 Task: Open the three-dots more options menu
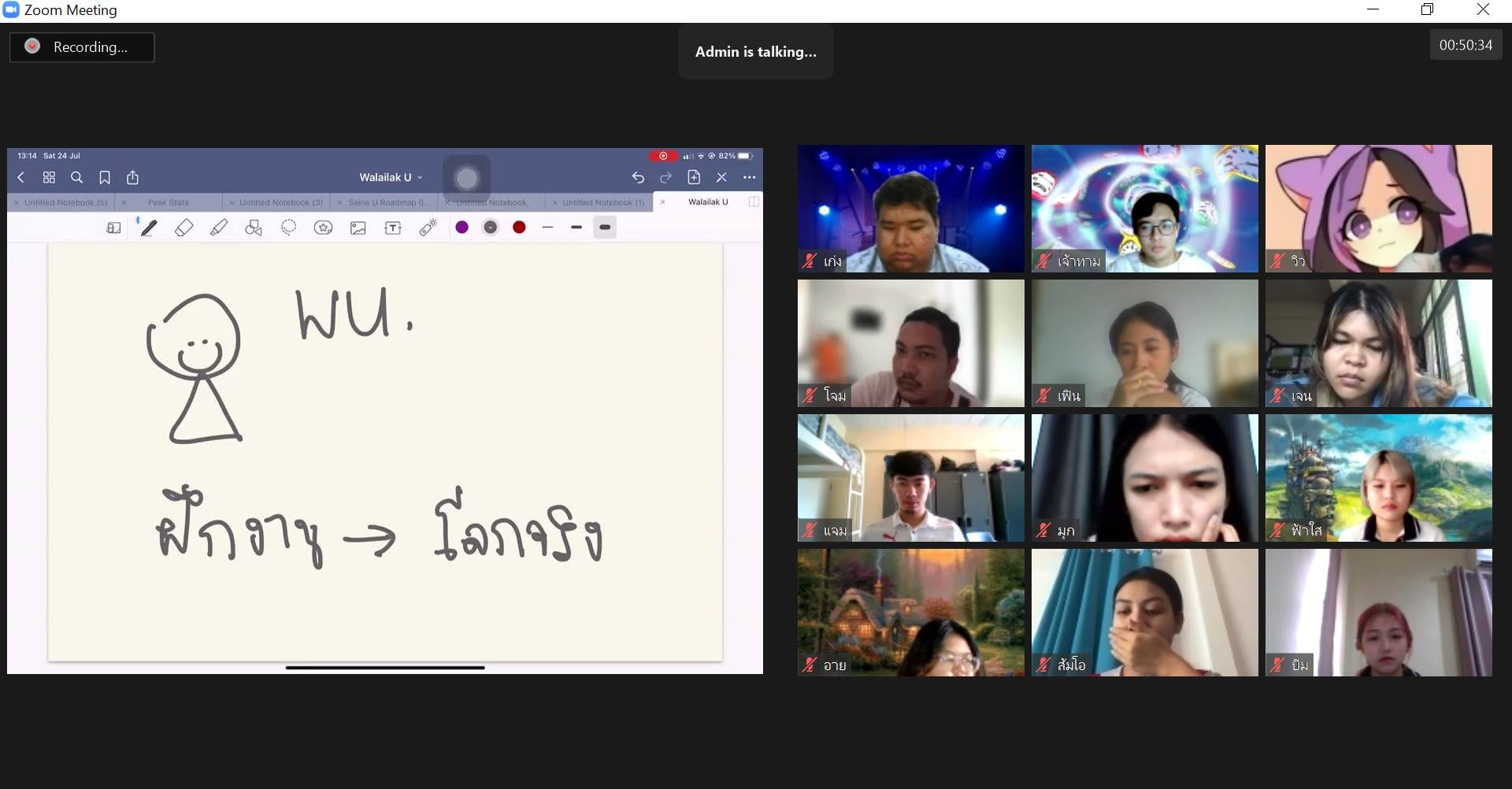(749, 177)
